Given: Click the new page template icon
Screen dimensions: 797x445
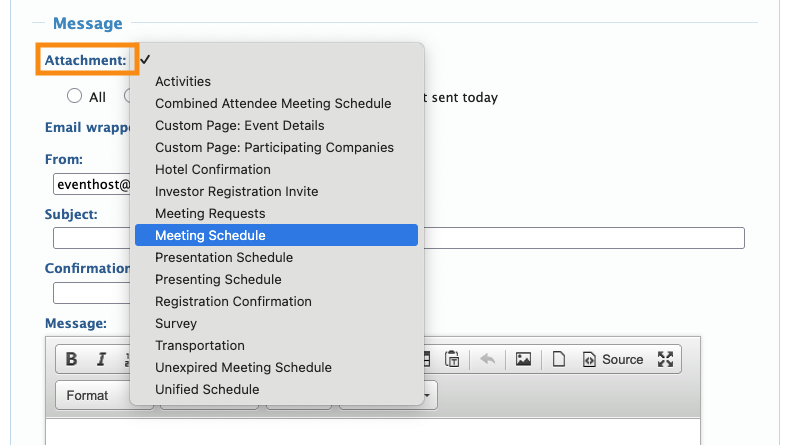Looking at the screenshot, I should pyautogui.click(x=559, y=360).
